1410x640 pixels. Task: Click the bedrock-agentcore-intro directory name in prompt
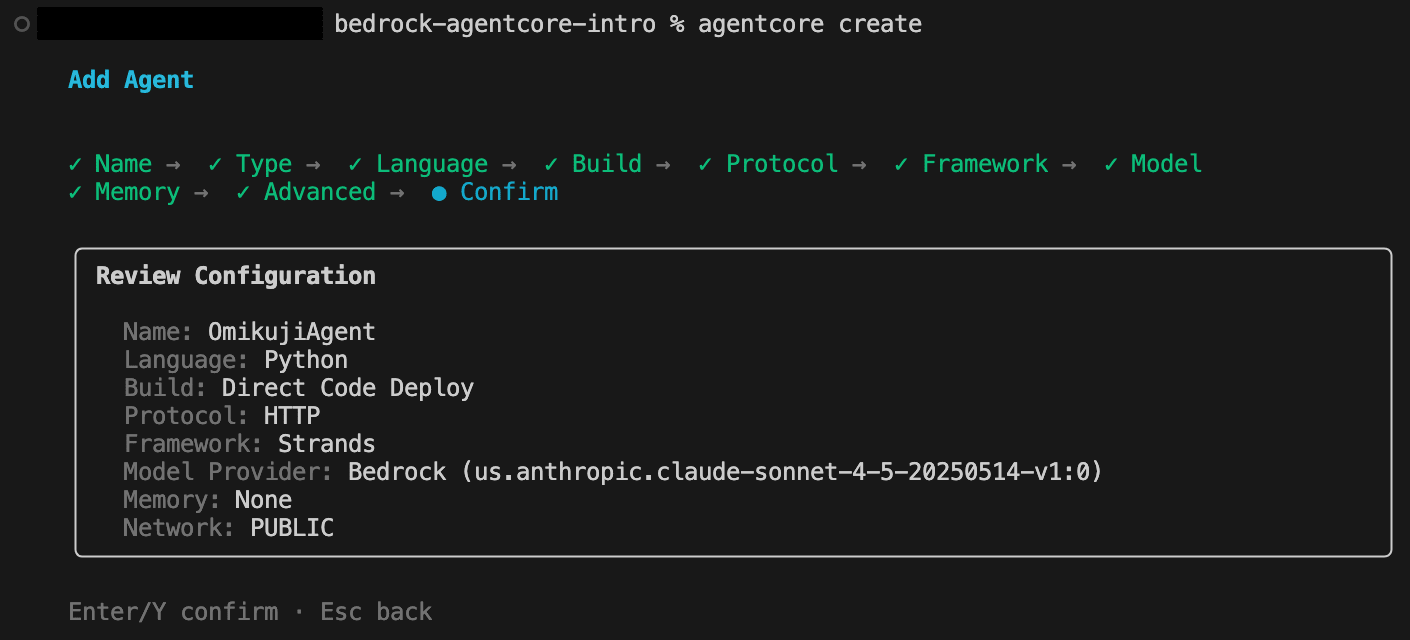pos(495,24)
